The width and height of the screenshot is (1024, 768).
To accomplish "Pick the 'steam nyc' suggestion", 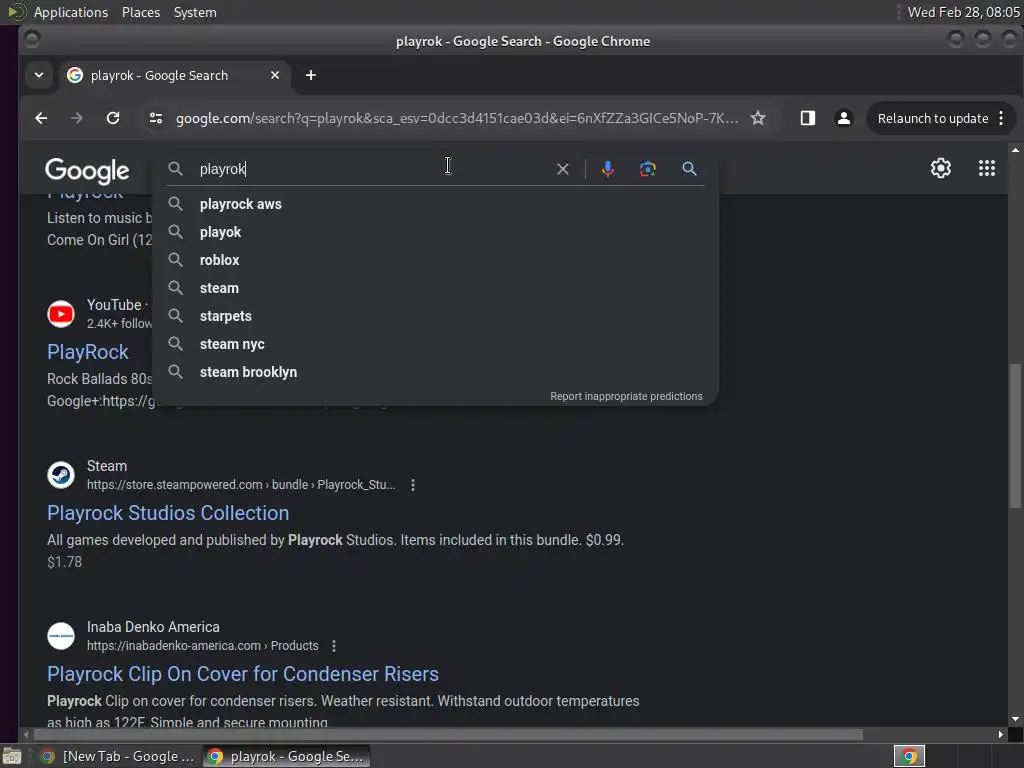I will pos(436,344).
